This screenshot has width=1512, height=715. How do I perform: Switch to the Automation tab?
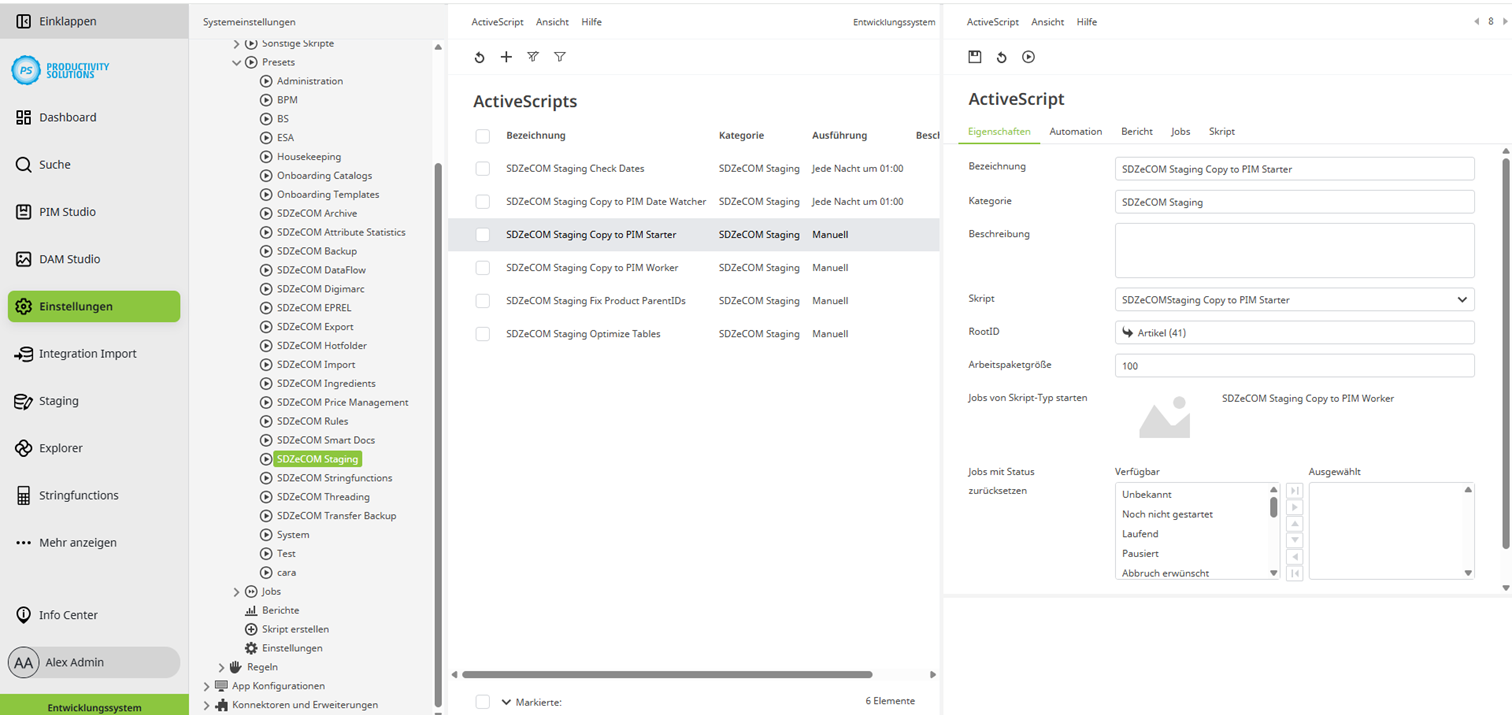point(1075,131)
